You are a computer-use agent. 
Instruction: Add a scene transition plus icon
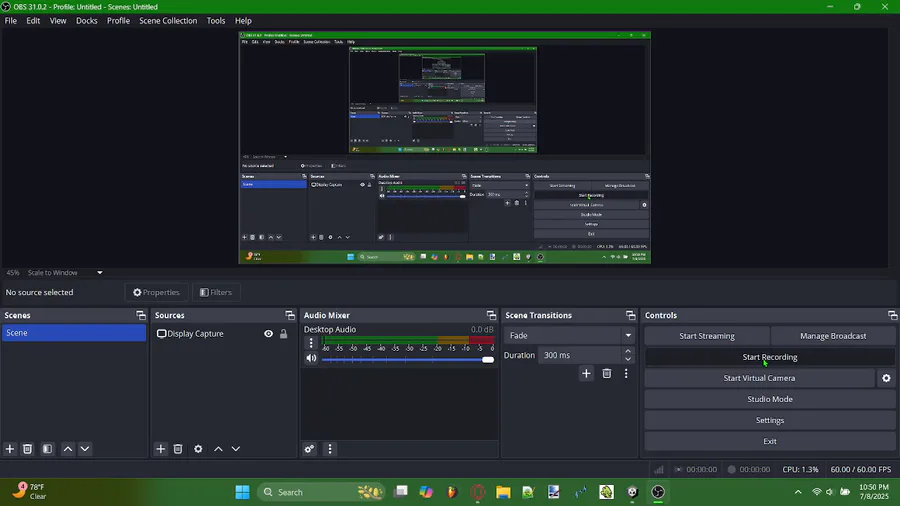click(586, 373)
